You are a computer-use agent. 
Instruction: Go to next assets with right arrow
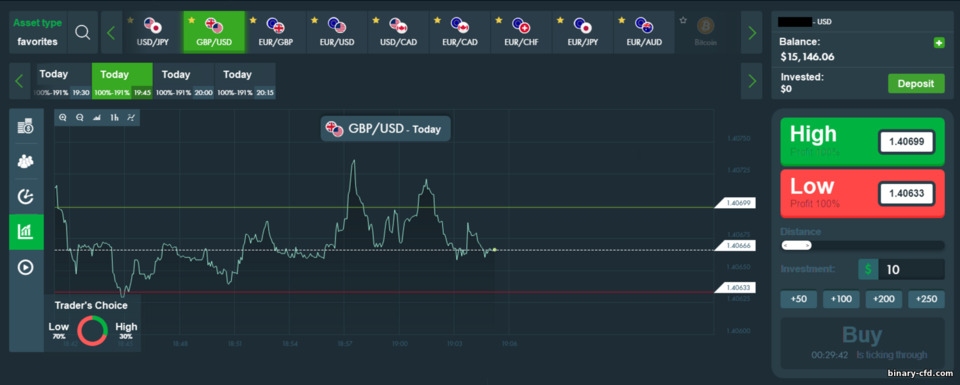[751, 32]
